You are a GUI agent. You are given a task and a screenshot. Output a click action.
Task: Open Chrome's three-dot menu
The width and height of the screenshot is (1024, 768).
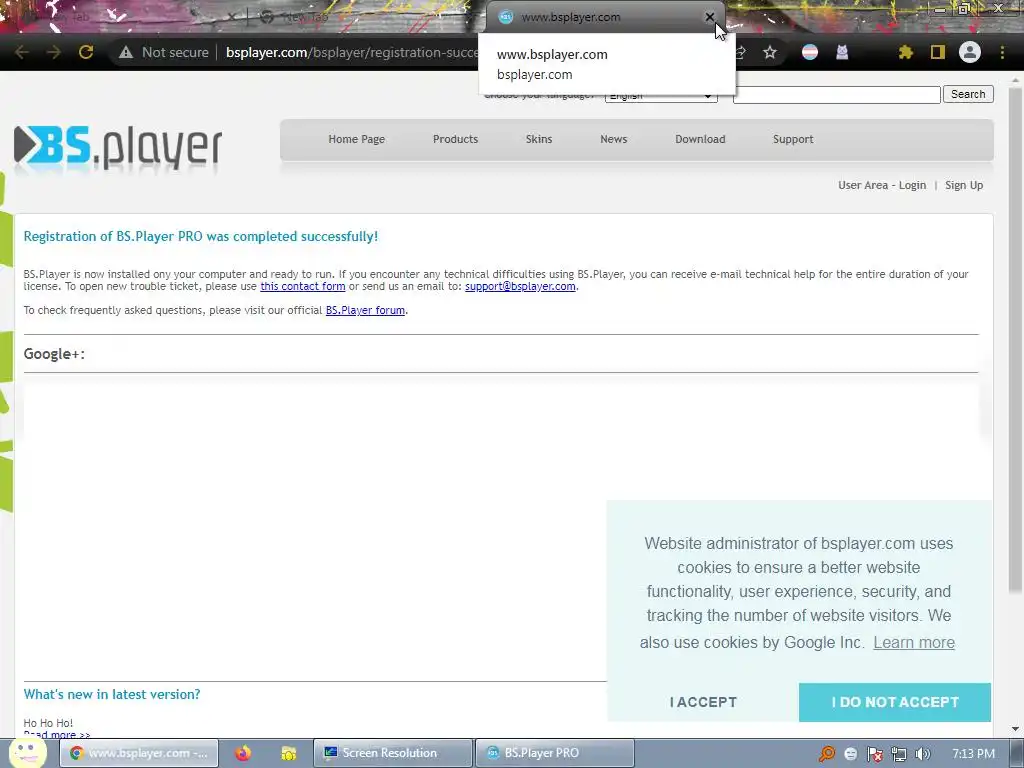tap(1002, 52)
